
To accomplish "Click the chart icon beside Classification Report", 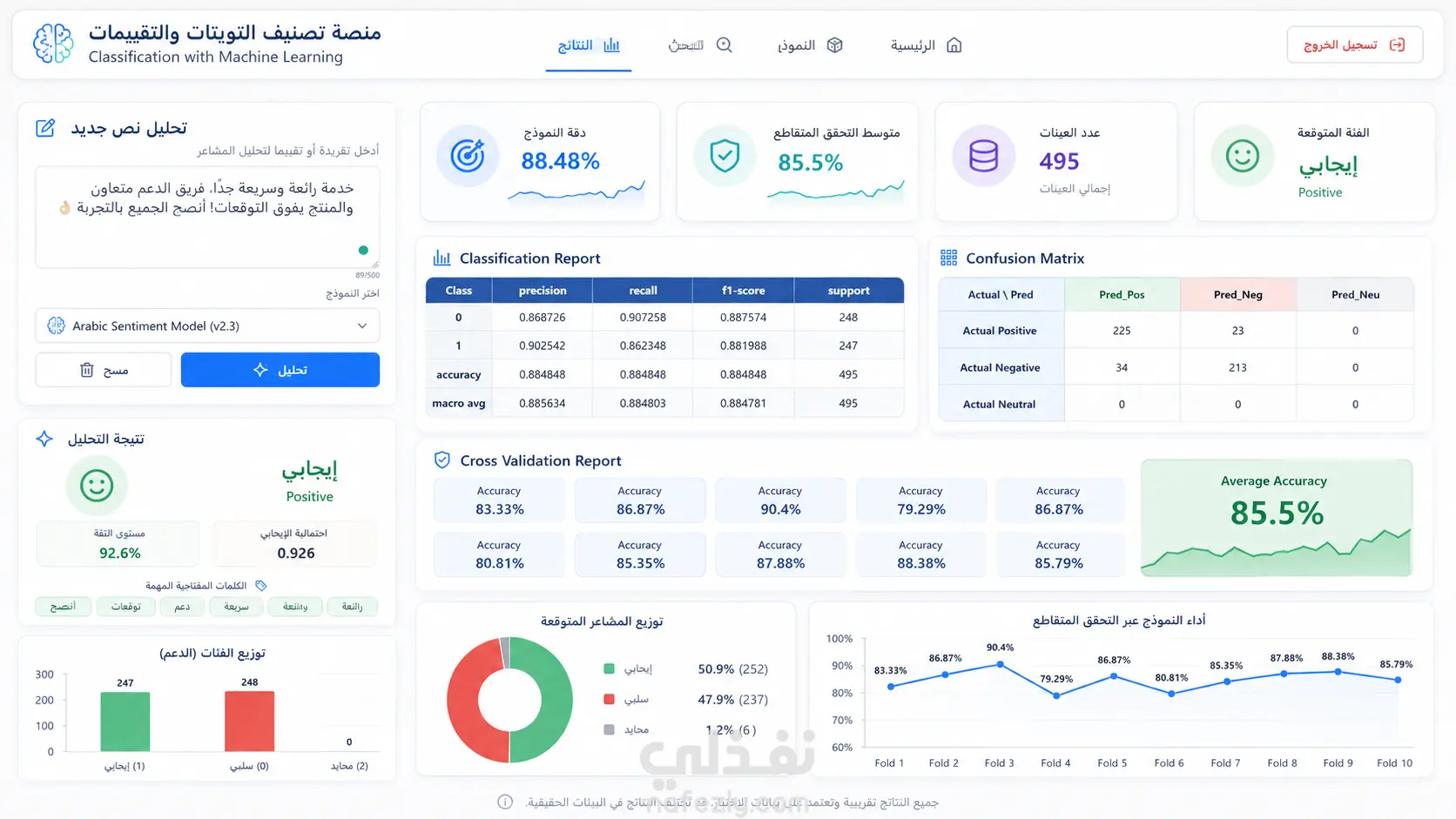I will (x=442, y=258).
